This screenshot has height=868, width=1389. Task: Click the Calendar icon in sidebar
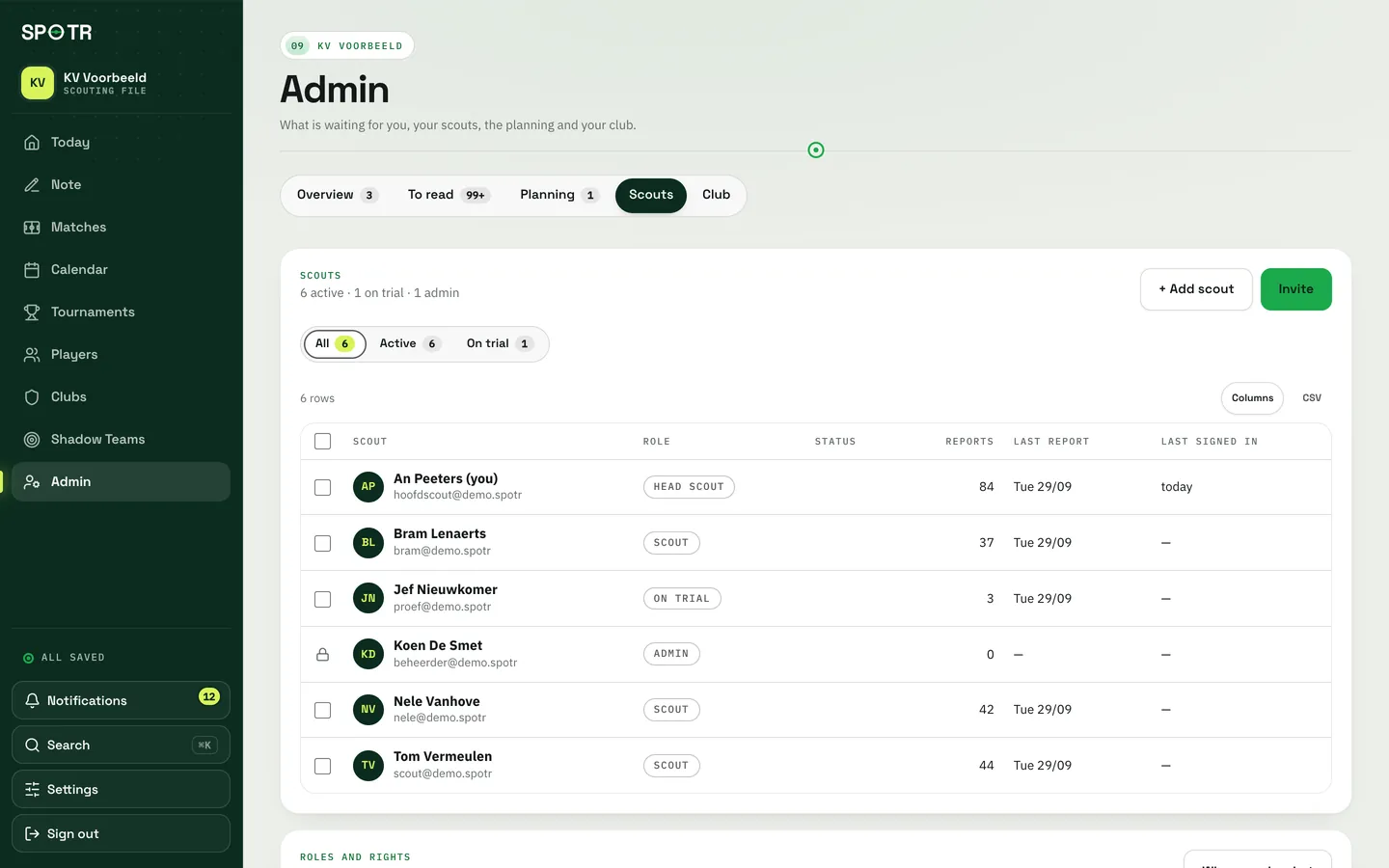pos(32,270)
